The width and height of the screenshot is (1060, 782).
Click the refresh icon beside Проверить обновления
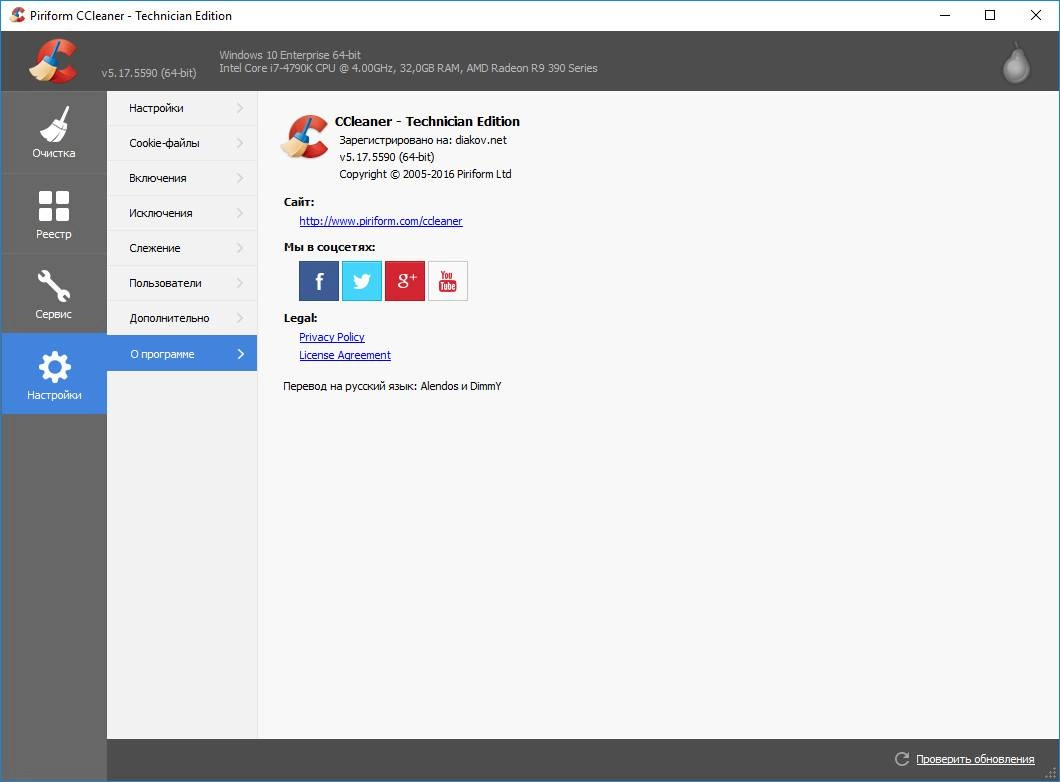tap(902, 759)
